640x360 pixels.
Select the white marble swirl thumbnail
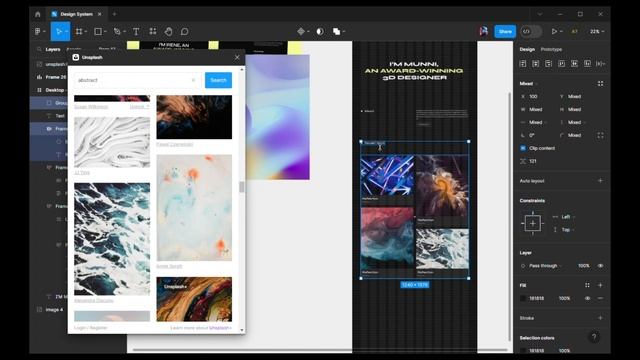tap(112, 142)
